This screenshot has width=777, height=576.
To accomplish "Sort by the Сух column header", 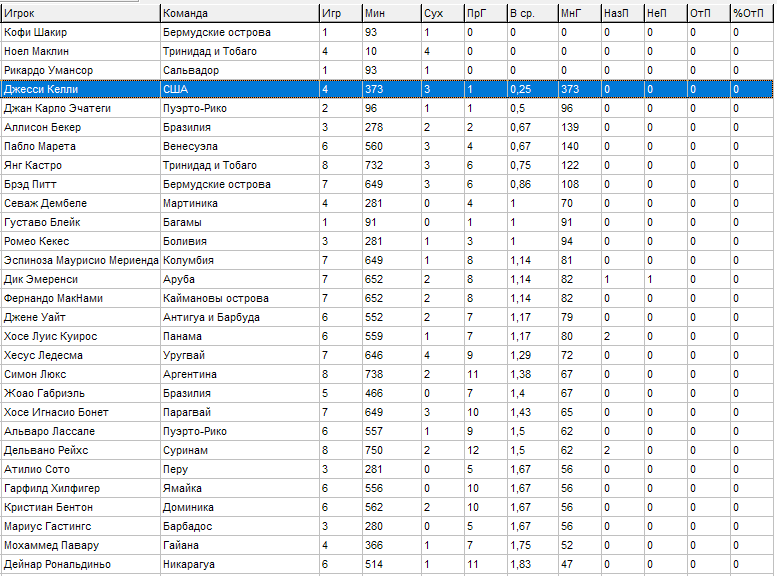I will (x=441, y=13).
